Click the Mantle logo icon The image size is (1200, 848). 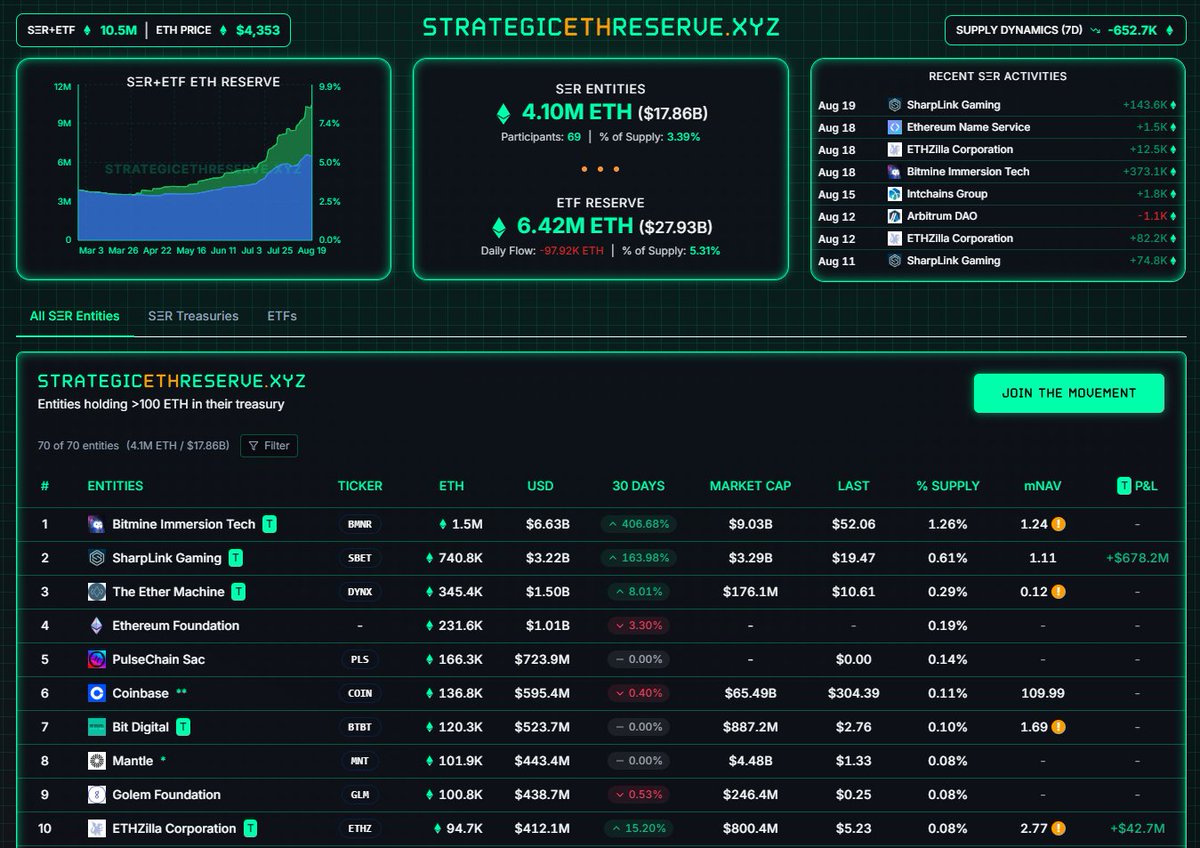click(x=97, y=761)
